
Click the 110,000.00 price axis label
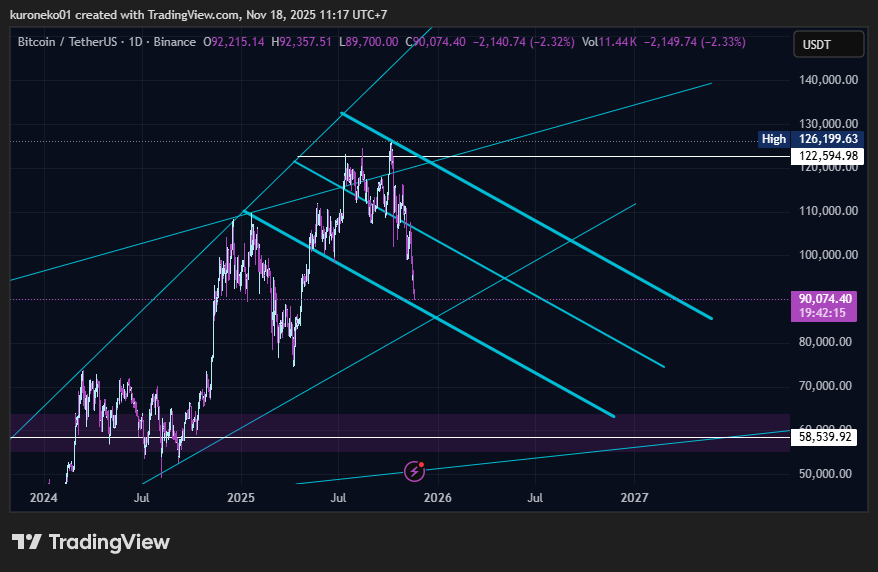pos(828,211)
